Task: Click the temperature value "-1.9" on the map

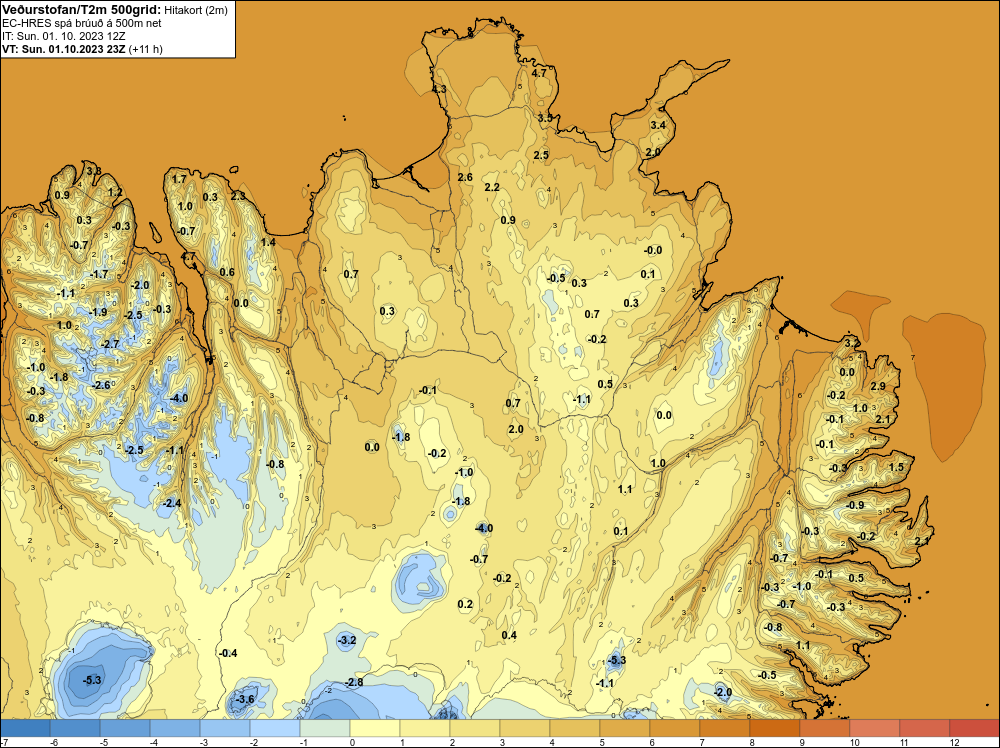Action: coord(97,312)
